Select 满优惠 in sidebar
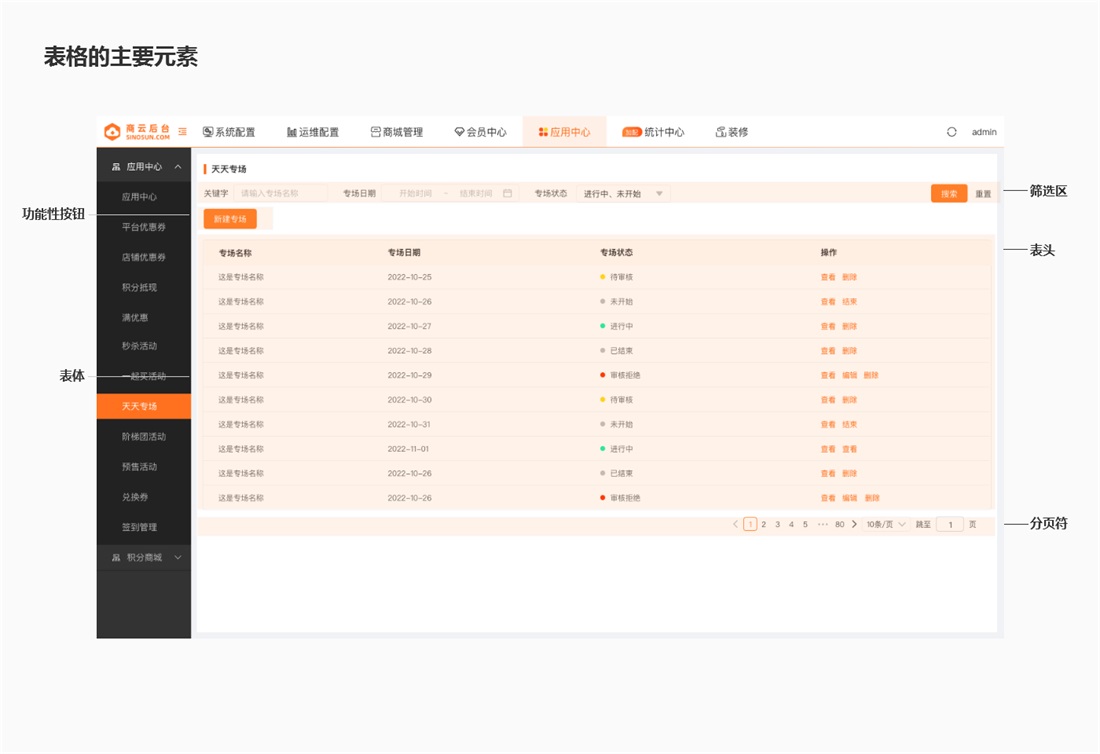Screen dimensions: 1100x754 pyautogui.click(x=135, y=318)
